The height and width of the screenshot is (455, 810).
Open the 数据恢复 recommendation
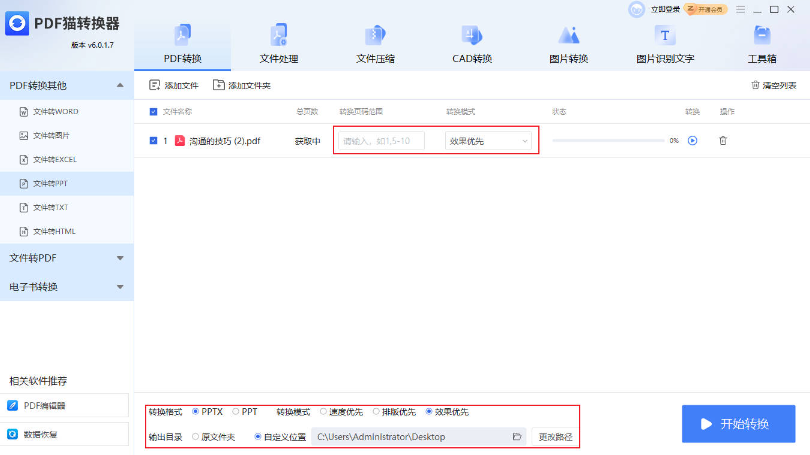point(64,434)
